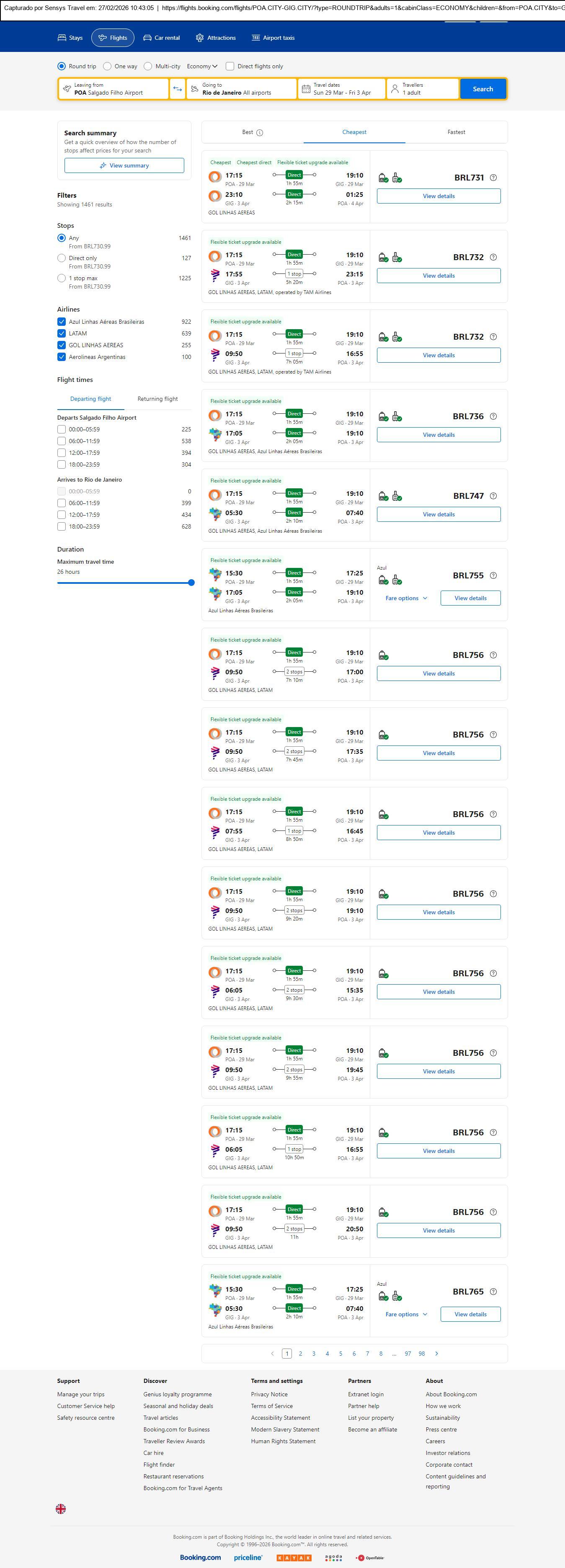Click the View summary button

coord(124,165)
